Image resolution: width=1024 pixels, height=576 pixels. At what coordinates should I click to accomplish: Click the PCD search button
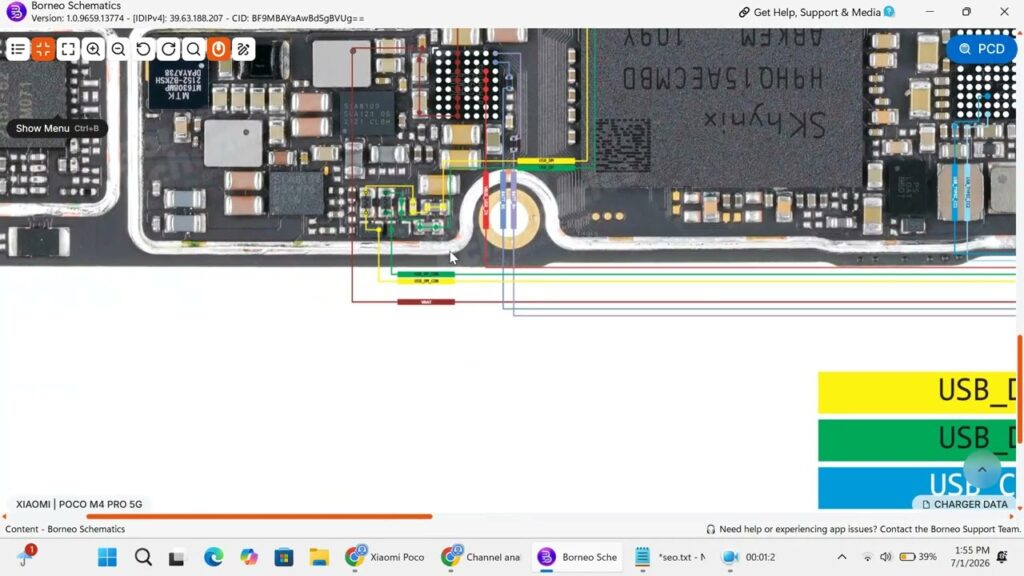point(981,49)
